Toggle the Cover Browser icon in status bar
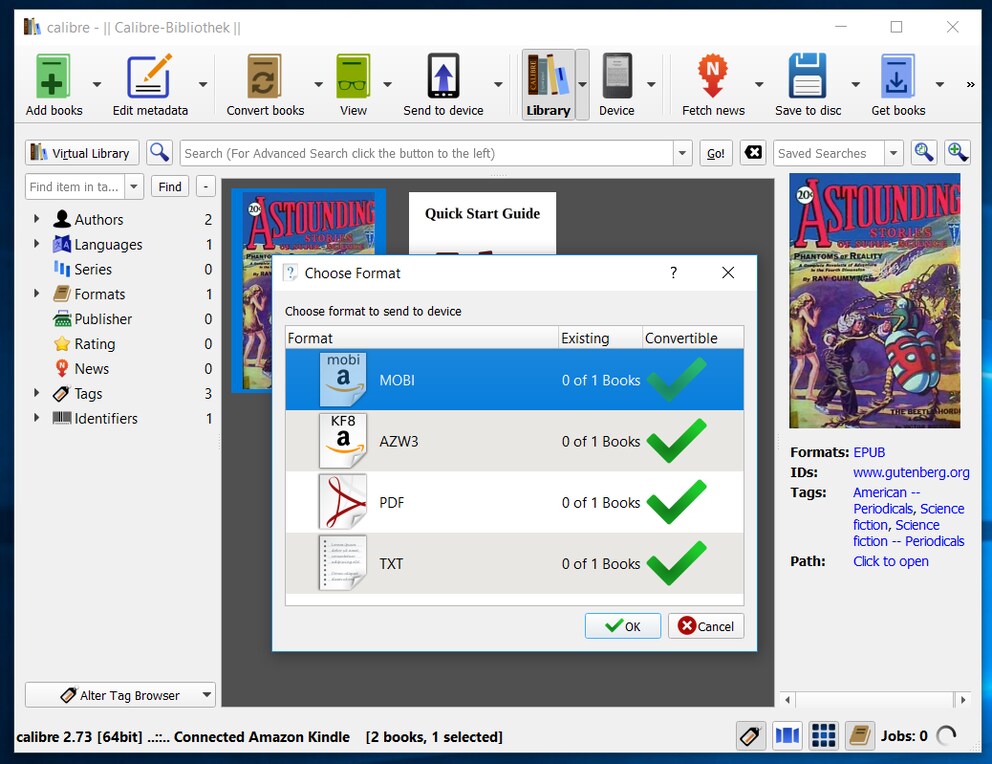 [x=788, y=736]
